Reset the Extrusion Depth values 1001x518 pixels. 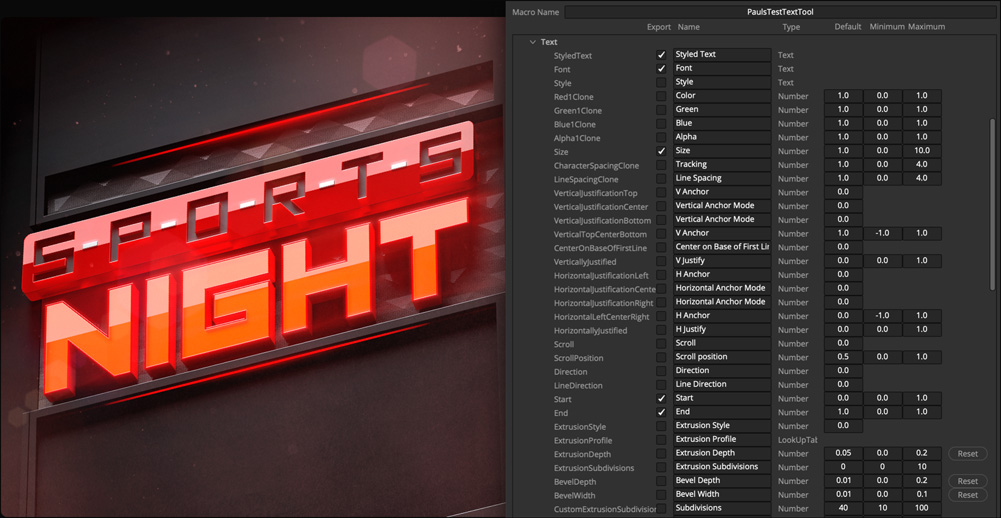(x=967, y=453)
